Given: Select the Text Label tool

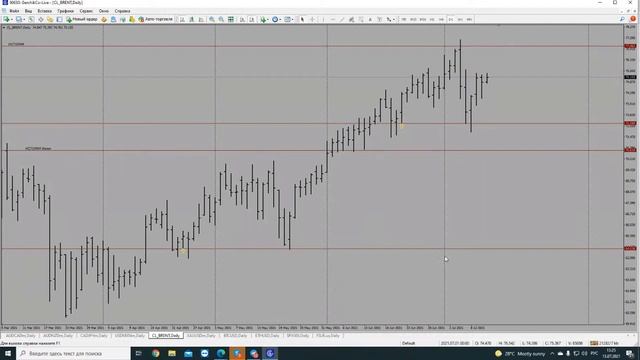Looking at the screenshot, I should 380,19.
